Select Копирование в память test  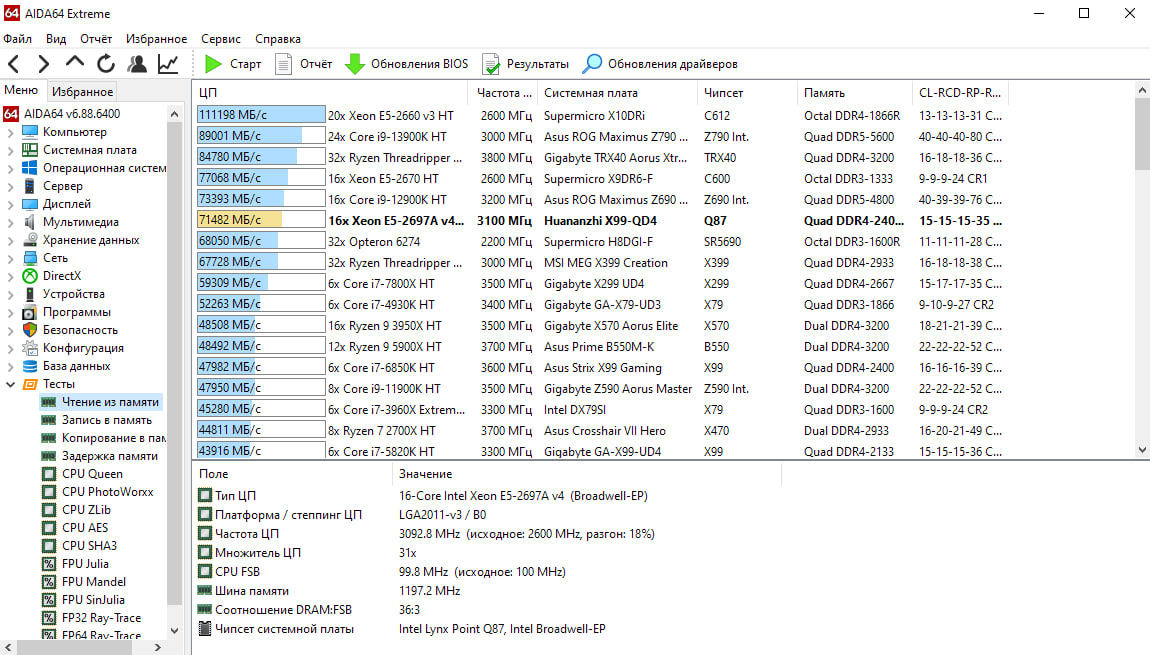[x=103, y=438]
